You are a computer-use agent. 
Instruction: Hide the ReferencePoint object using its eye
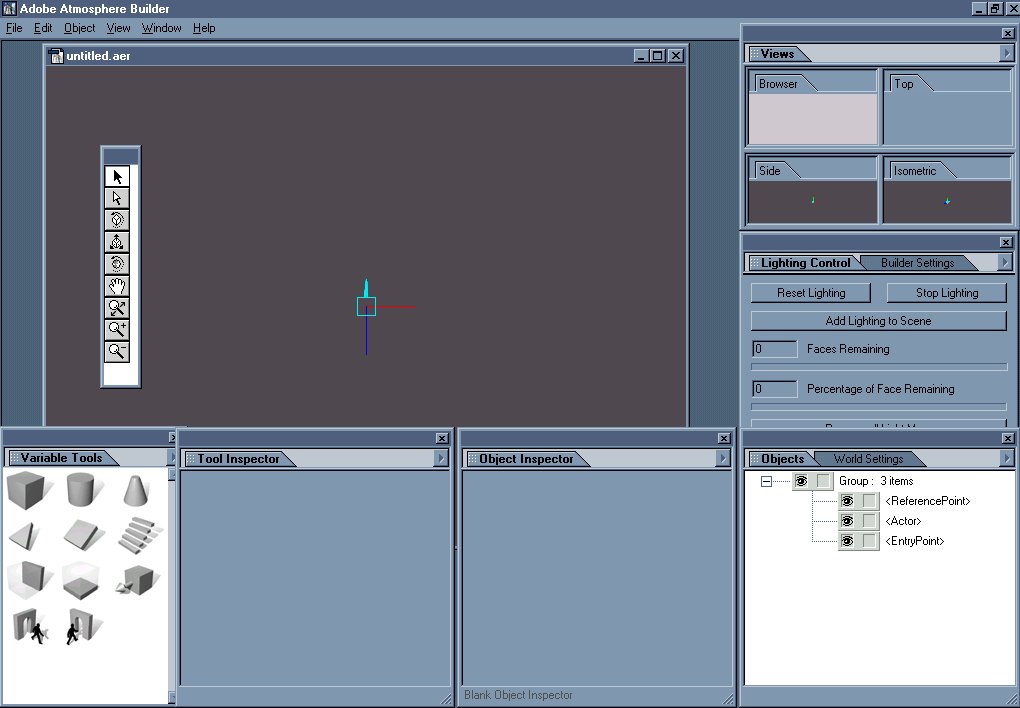click(847, 501)
